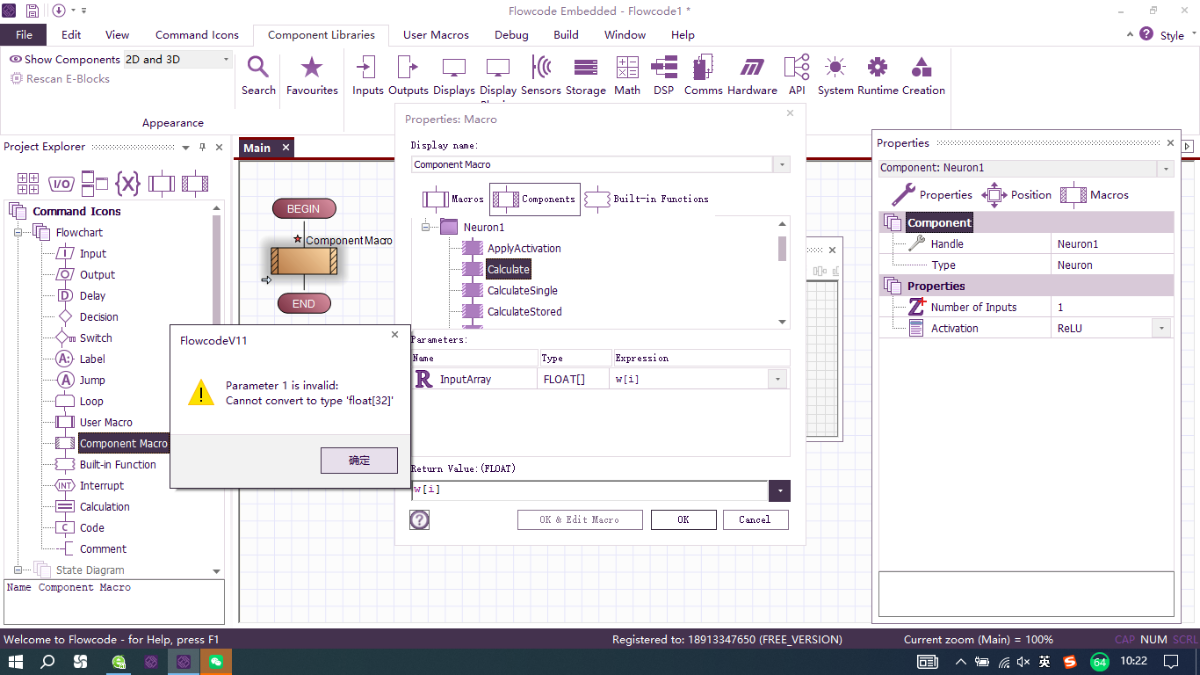Open the Hardware component library
Viewport: 1200px width, 675px height.
[752, 77]
